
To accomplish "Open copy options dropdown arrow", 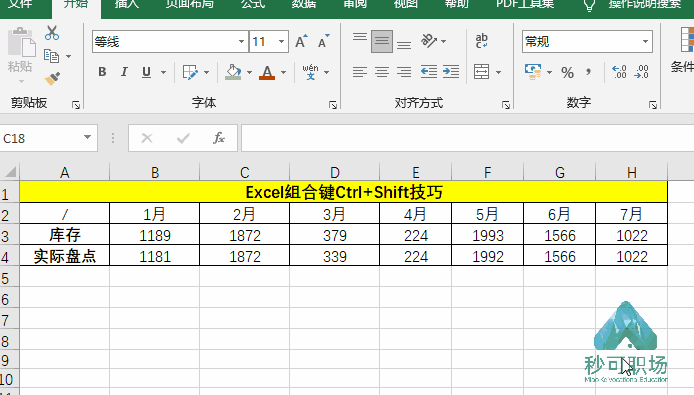I will (69, 56).
